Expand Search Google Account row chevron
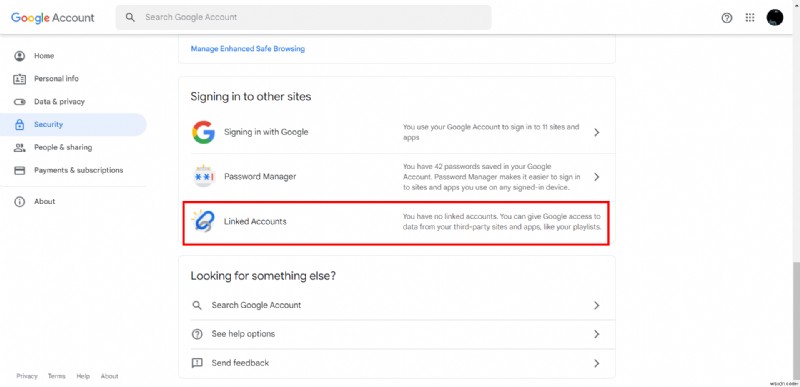This screenshot has width=800, height=387. tap(596, 305)
